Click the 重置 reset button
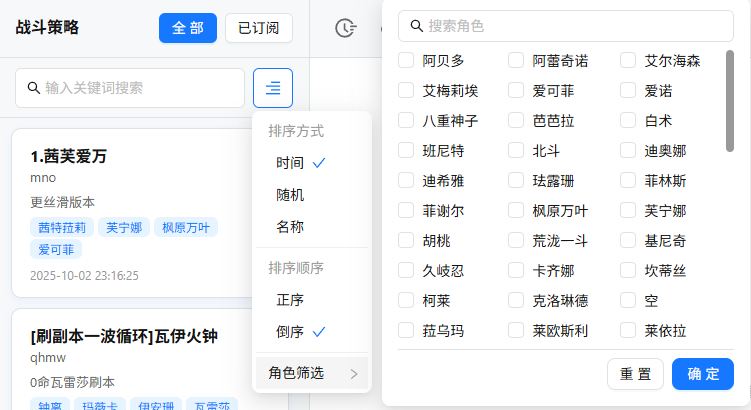Viewport: 751px width, 410px height. pyautogui.click(x=635, y=374)
